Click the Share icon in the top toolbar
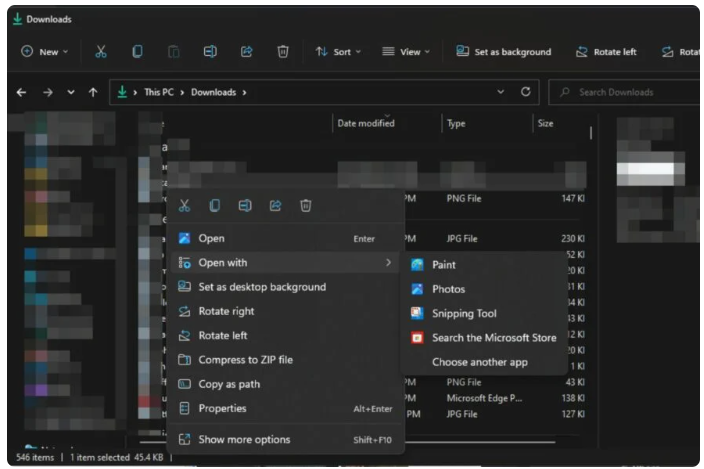 click(246, 52)
